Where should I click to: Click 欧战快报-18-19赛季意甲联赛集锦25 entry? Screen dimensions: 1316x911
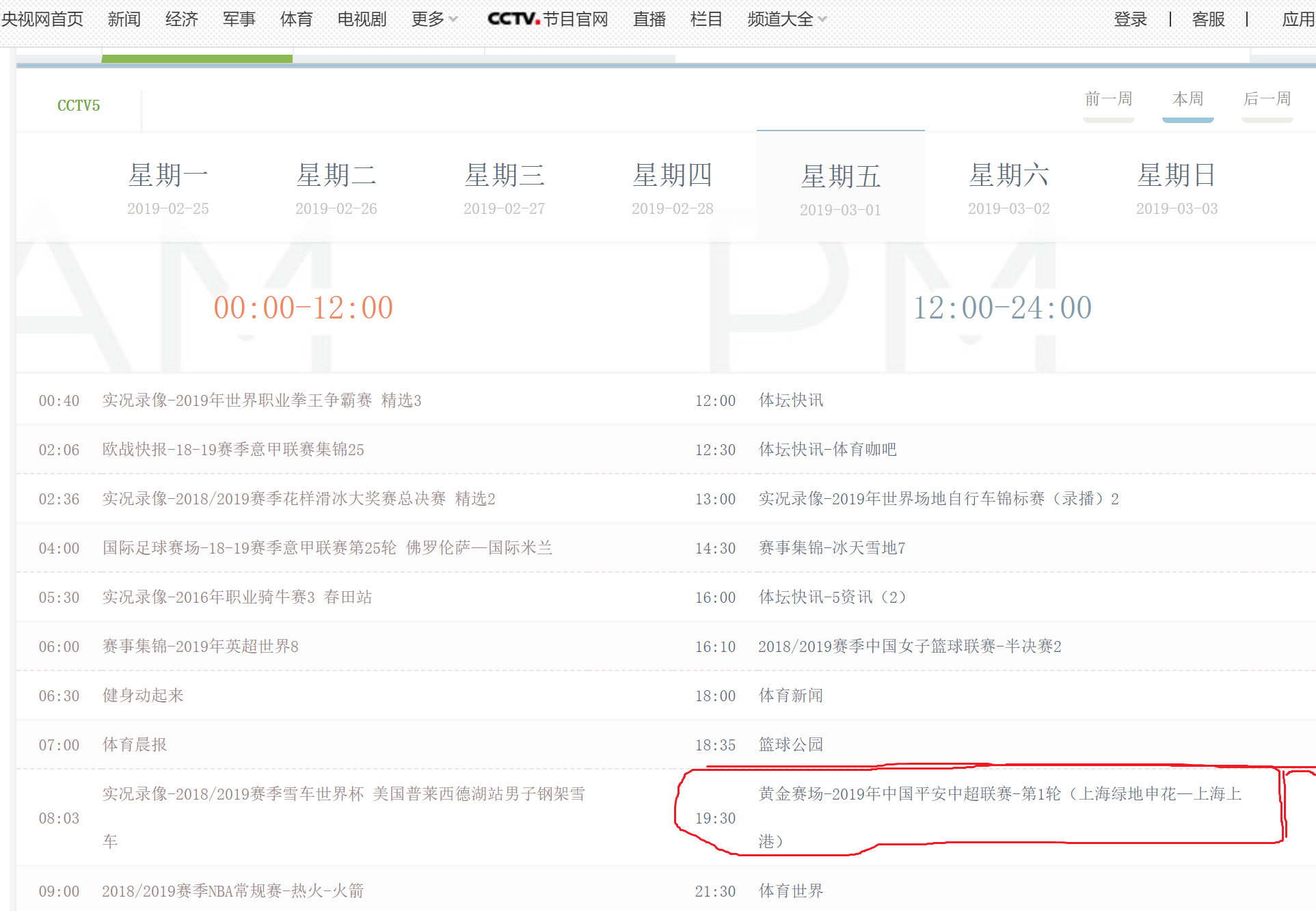[x=233, y=450]
